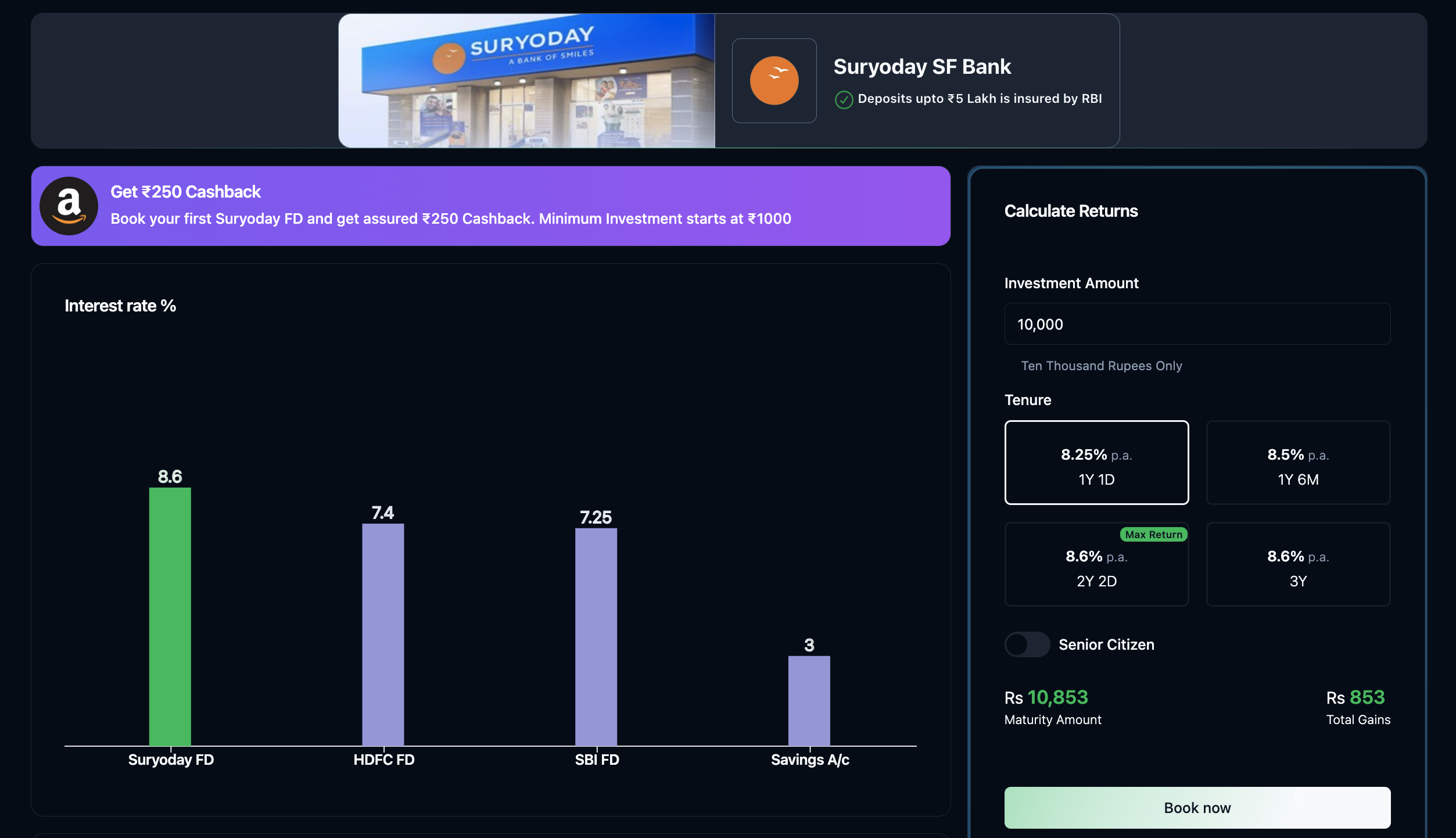Click the Interest rate % chart title
Screen dimensions: 1456x838
point(120,306)
